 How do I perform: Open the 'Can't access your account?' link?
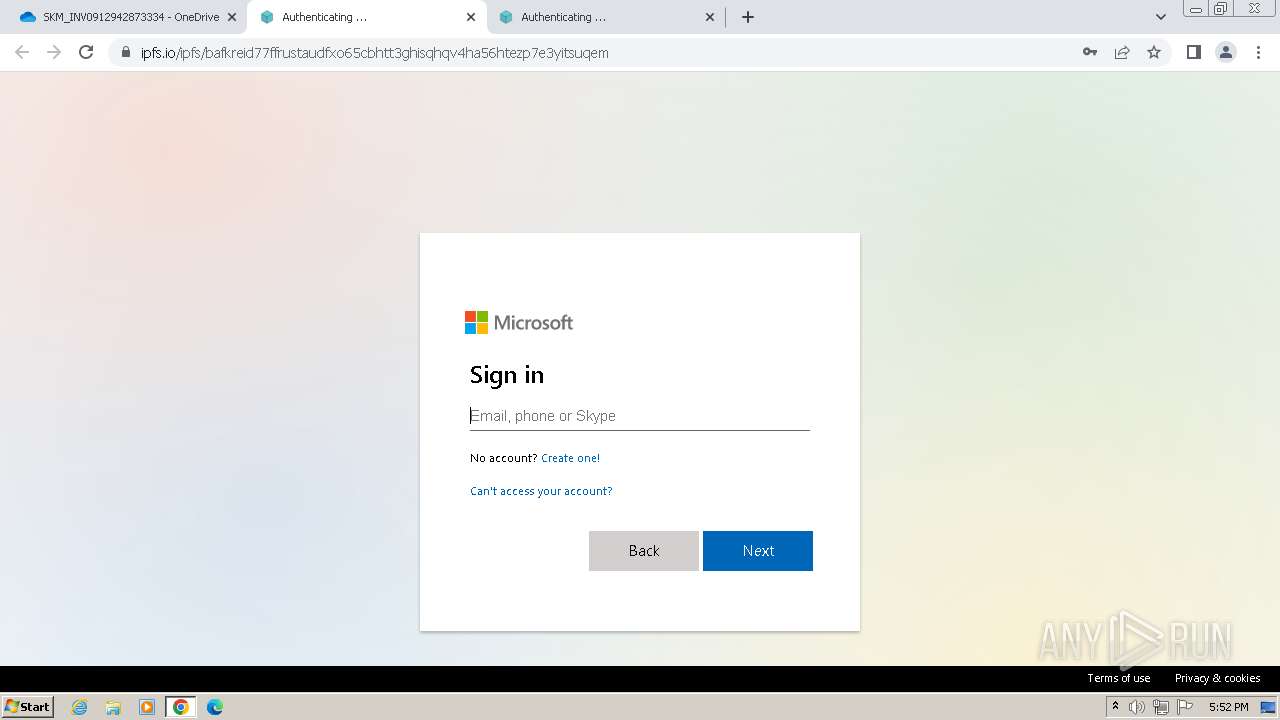tap(541, 491)
